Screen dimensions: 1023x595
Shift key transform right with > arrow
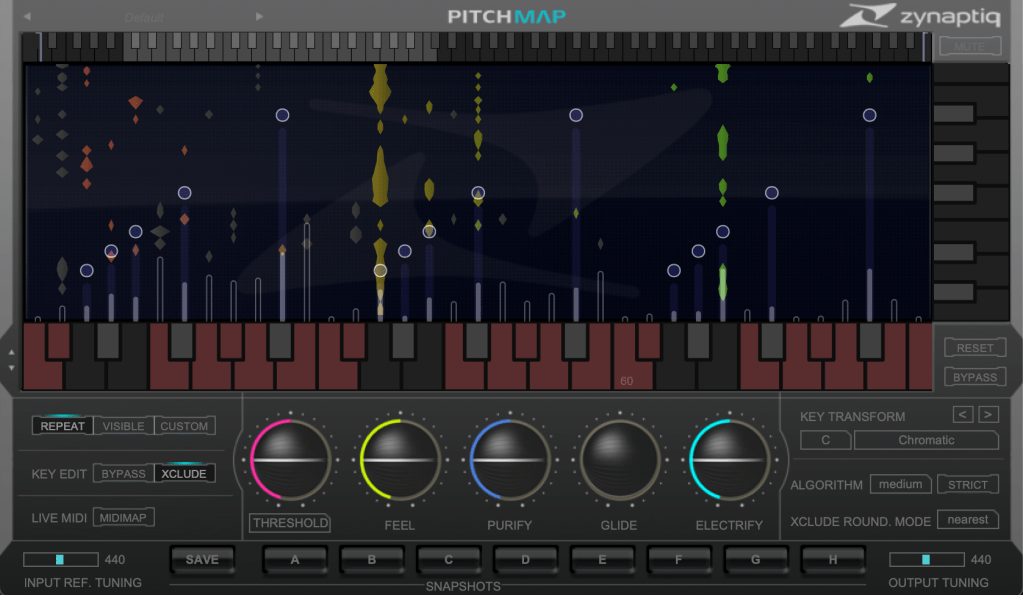click(x=987, y=415)
